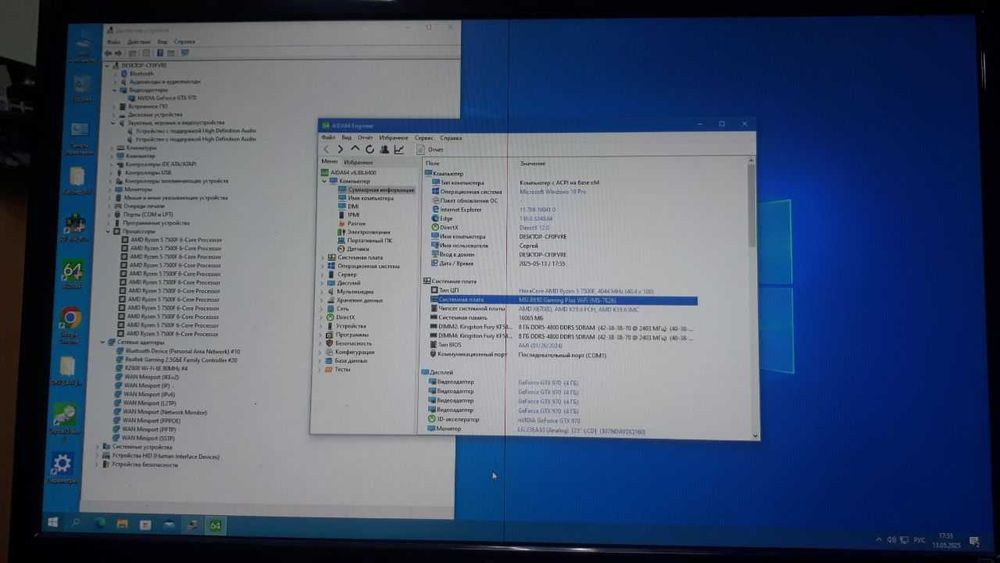1000x563 pixels.
Task: Click the user icon in AIDA64 toolbar
Action: point(385,149)
